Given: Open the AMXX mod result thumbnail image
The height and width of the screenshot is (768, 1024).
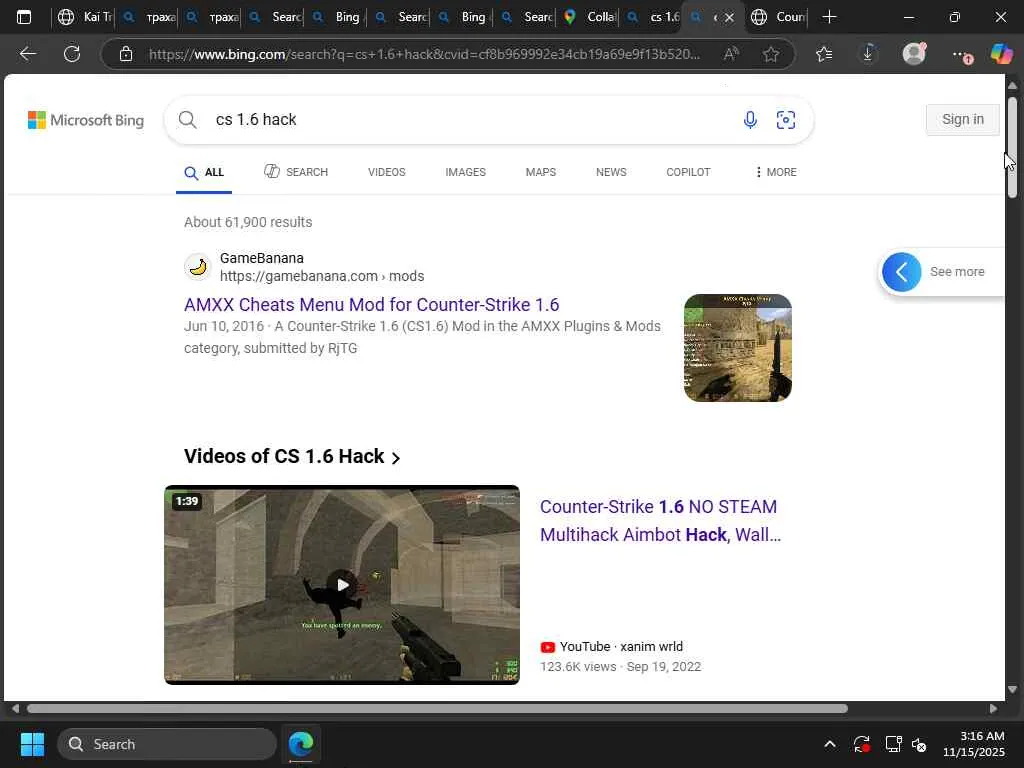Looking at the screenshot, I should (737, 347).
